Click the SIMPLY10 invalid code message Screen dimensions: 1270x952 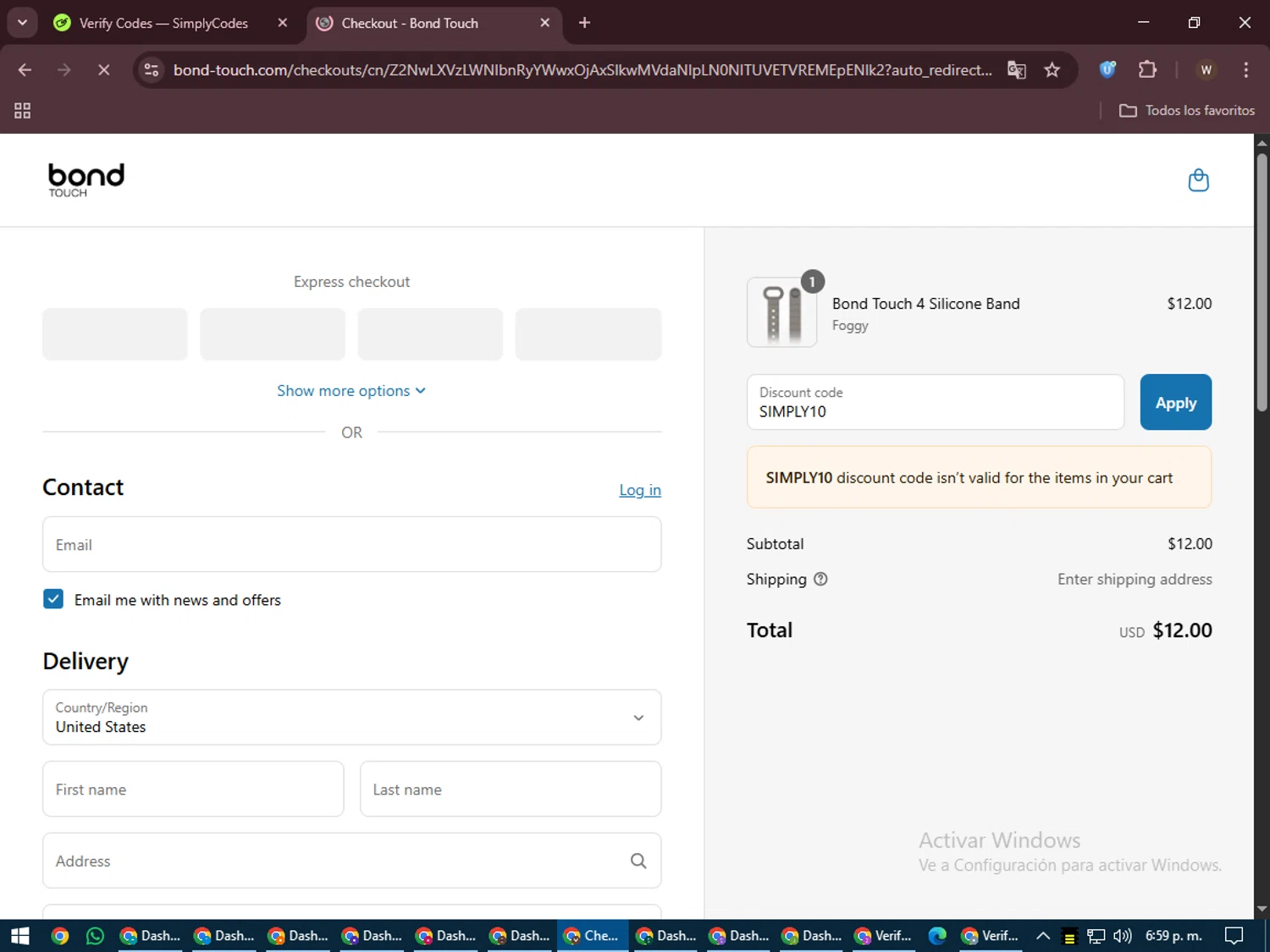[979, 478]
